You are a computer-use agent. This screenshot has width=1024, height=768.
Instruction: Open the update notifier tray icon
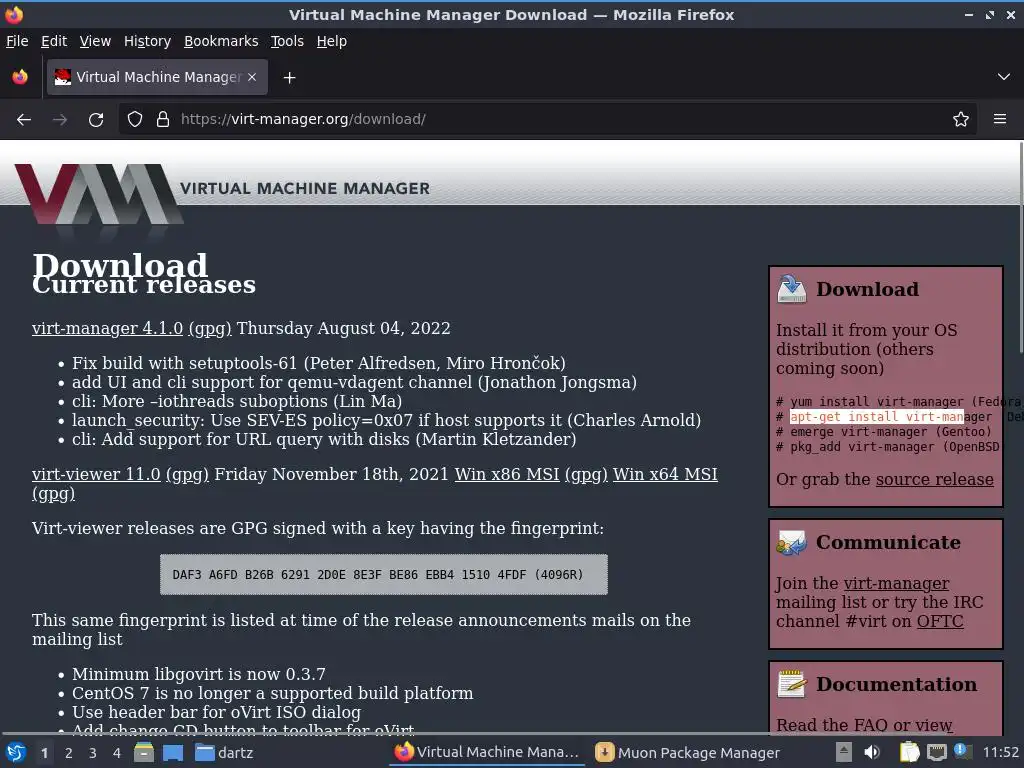[x=963, y=752]
